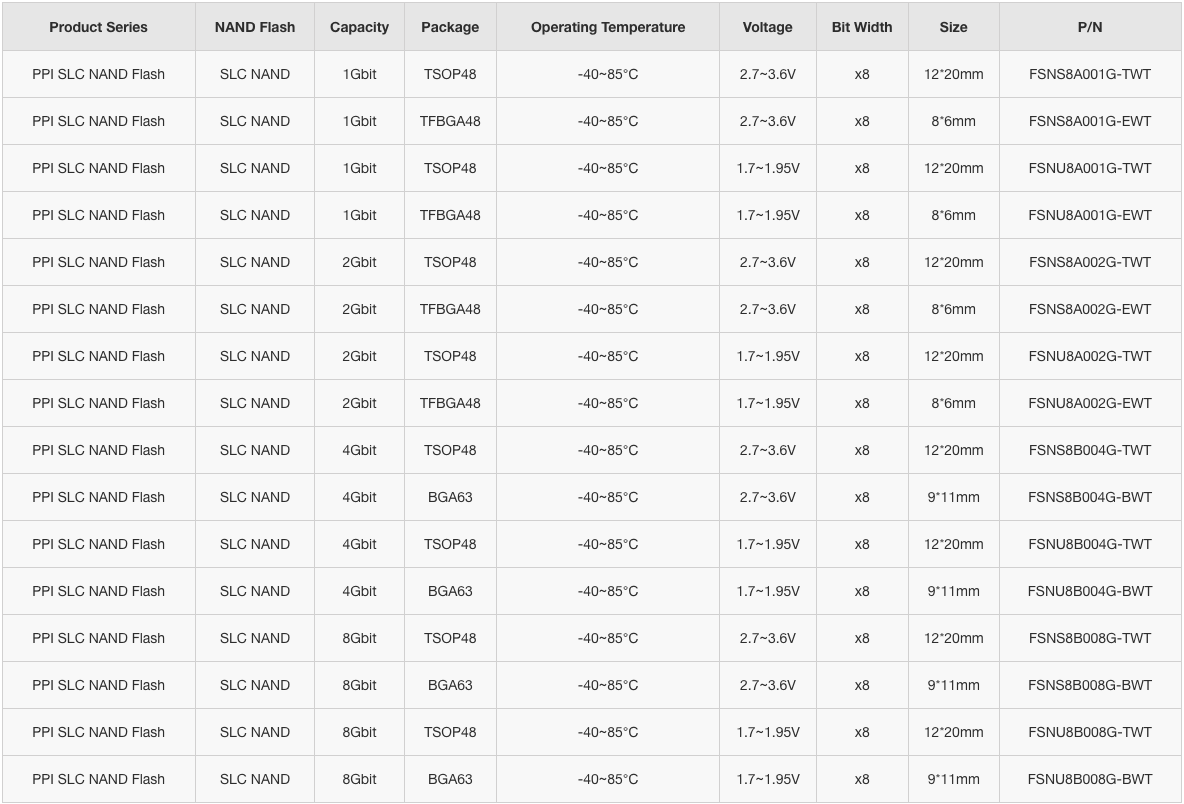Screen dimensions: 1184x804
Task: Click the Product Series column header
Action: [x=98, y=27]
